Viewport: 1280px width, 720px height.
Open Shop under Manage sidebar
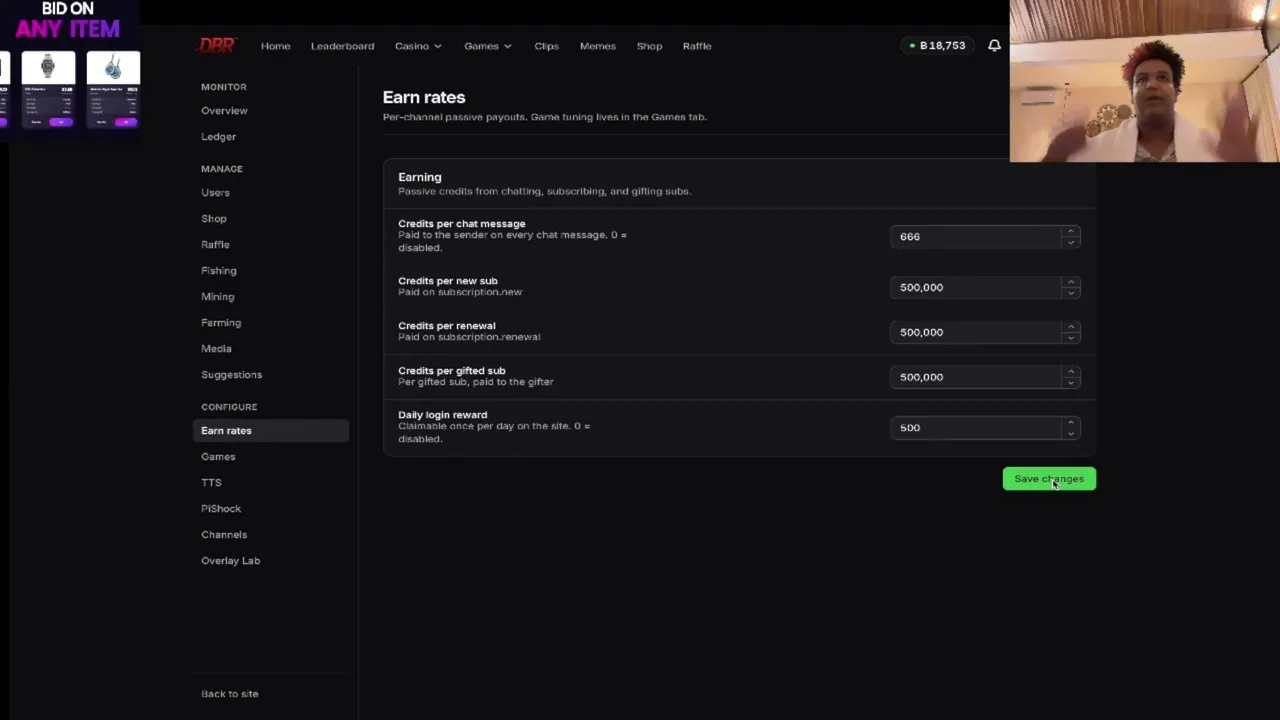pyautogui.click(x=213, y=219)
